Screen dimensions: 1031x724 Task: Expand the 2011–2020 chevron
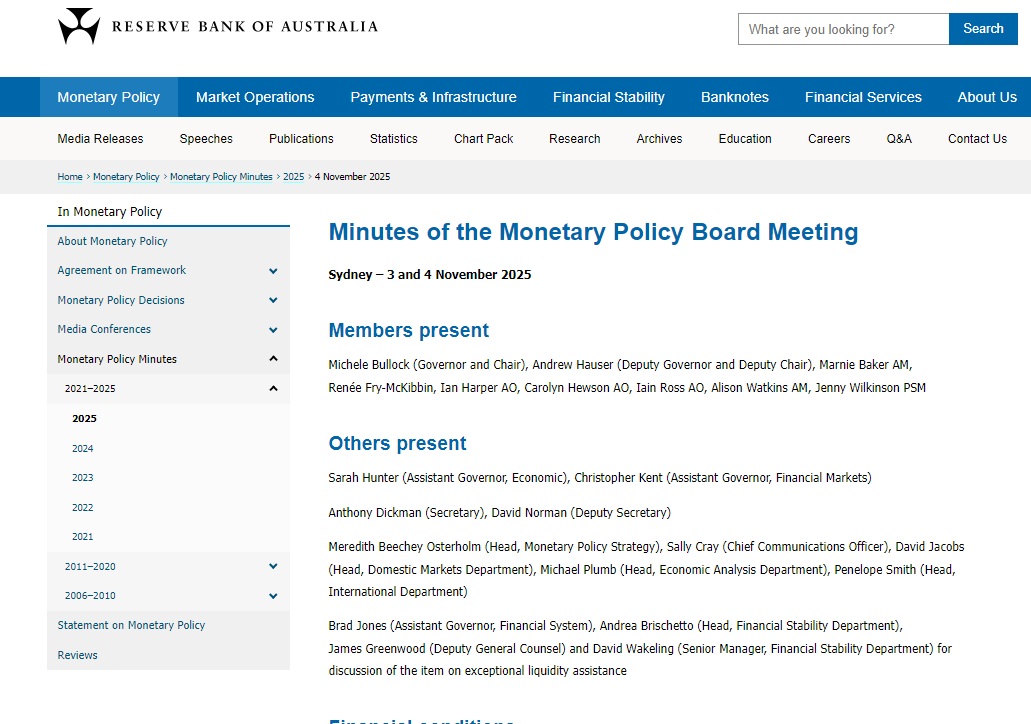tap(274, 566)
